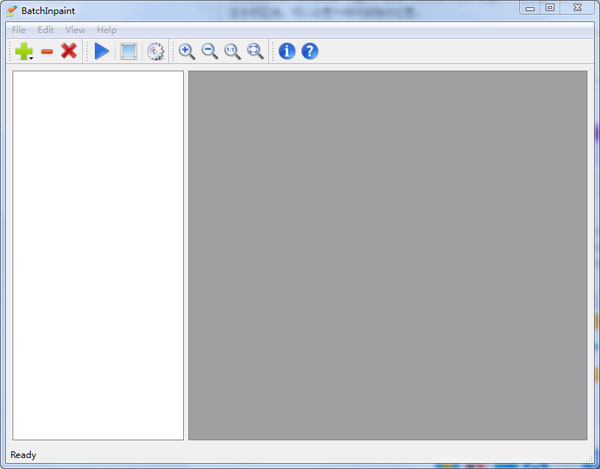The height and width of the screenshot is (469, 600).
Task: Click the gray image preview area
Action: (388, 255)
